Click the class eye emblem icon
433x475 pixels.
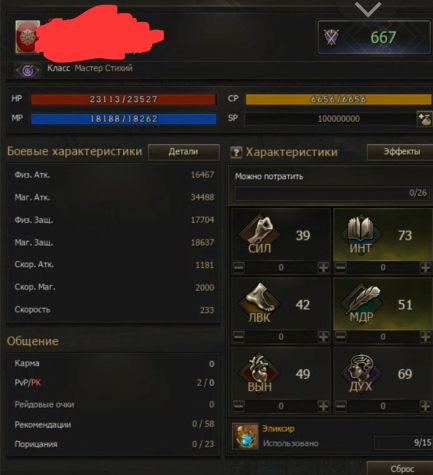pyautogui.click(x=28, y=70)
